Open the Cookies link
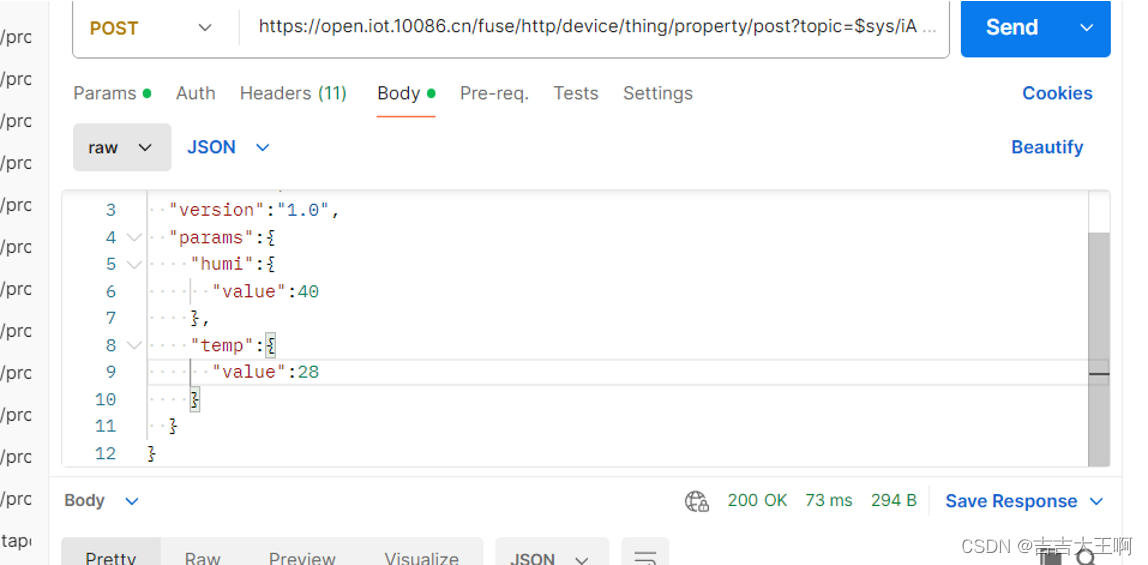The height and width of the screenshot is (565, 1148). (x=1057, y=93)
